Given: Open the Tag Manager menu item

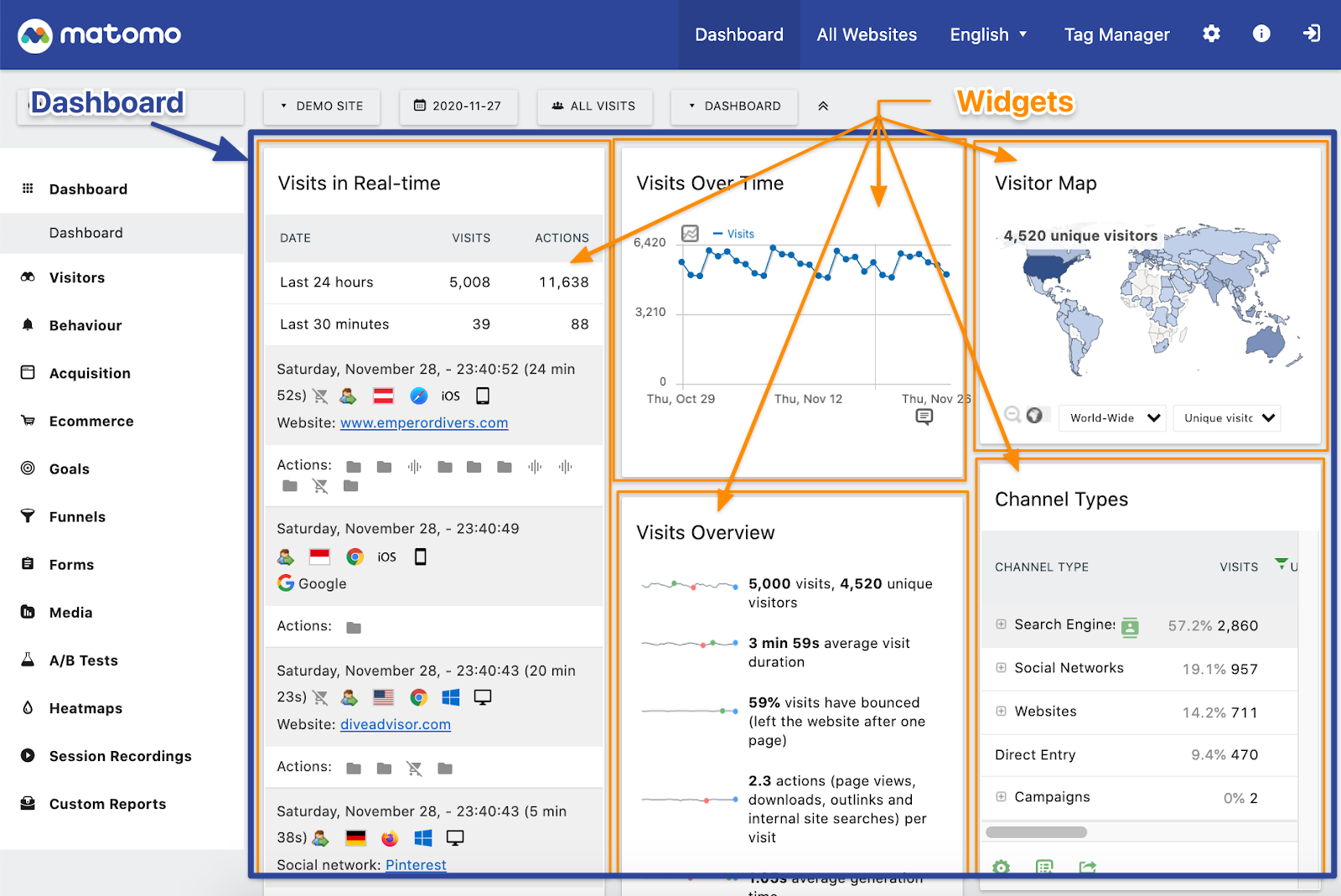Looking at the screenshot, I should (x=1116, y=34).
